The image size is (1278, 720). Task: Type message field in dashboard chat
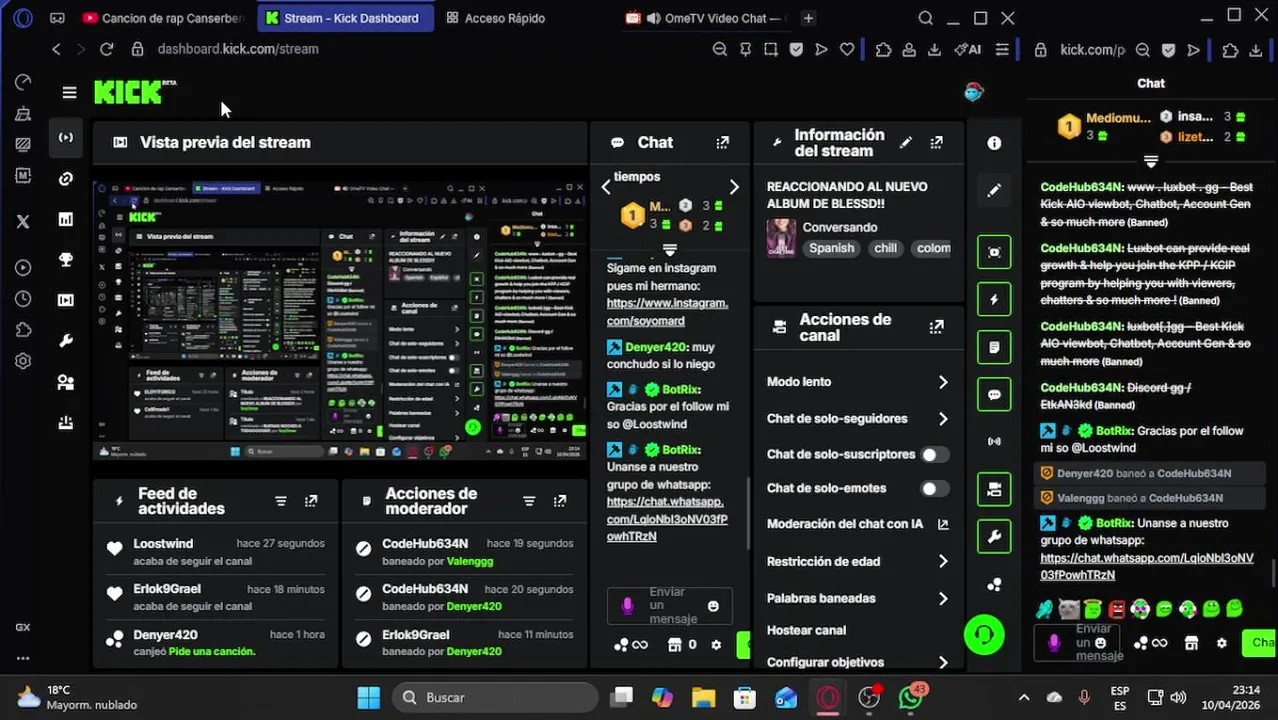tap(670, 606)
